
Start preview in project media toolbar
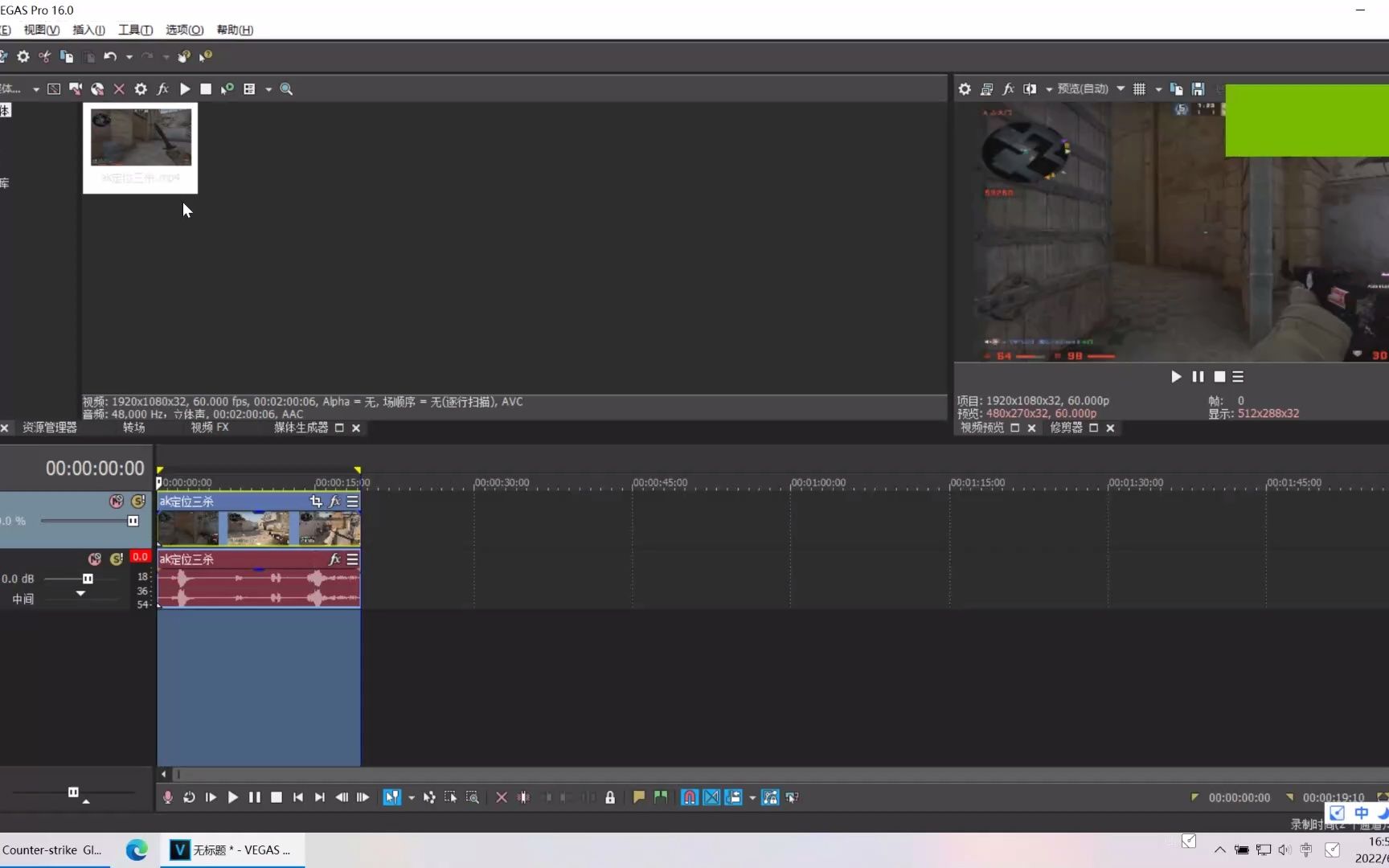(185, 89)
